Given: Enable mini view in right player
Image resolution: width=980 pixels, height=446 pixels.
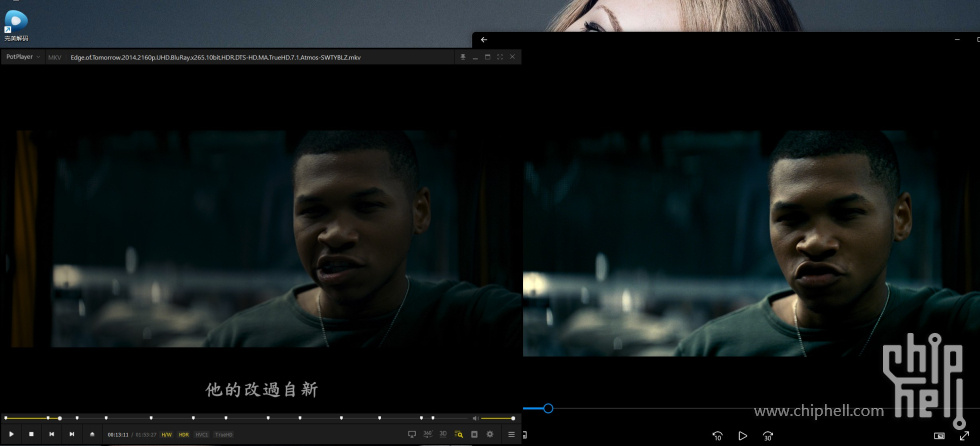Looking at the screenshot, I should click(x=939, y=435).
